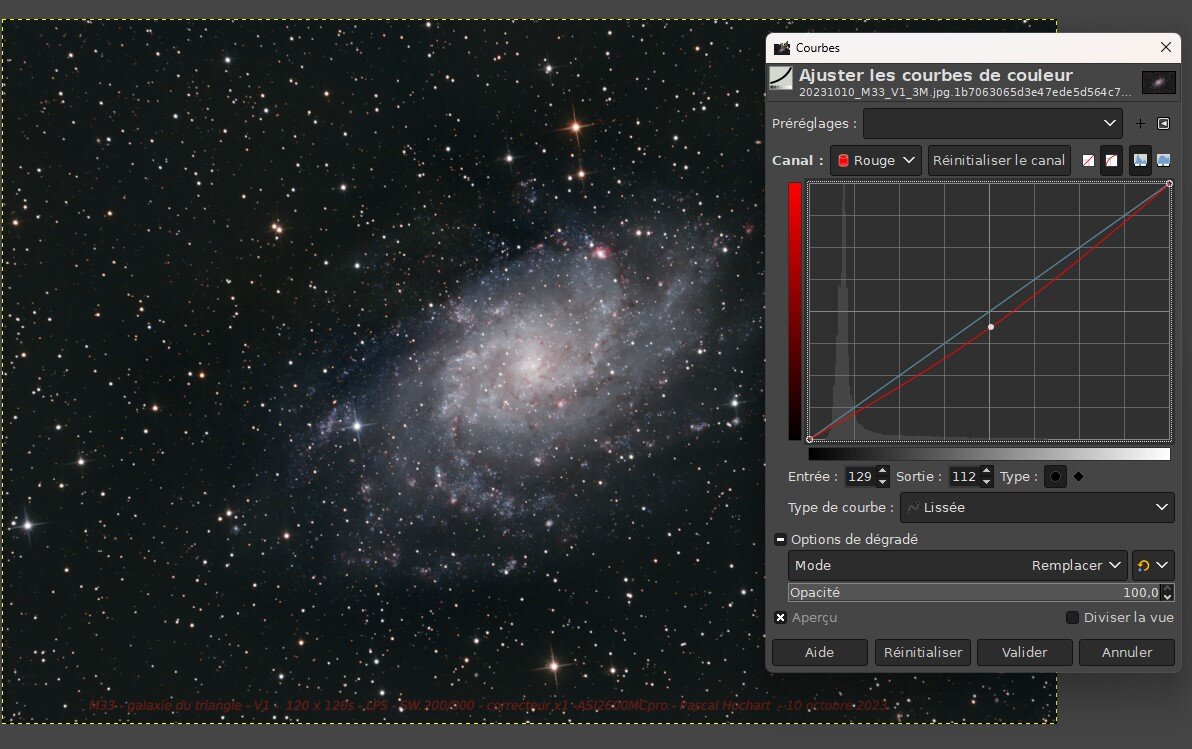Set point type to smooth circle
The image size is (1192, 749).
coord(1055,477)
